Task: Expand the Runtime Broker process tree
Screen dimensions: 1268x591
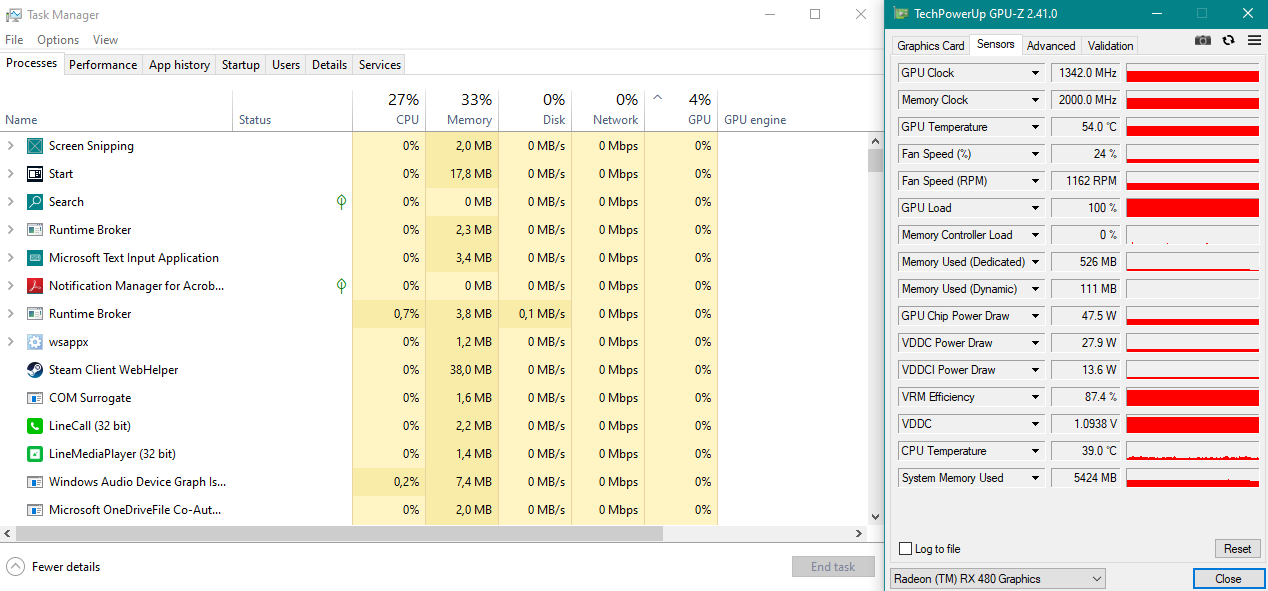Action: point(11,230)
